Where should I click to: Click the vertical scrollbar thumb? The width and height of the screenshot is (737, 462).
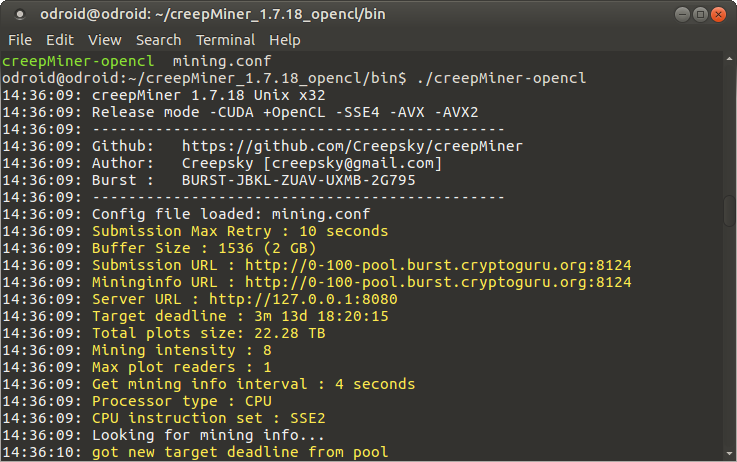point(729,211)
